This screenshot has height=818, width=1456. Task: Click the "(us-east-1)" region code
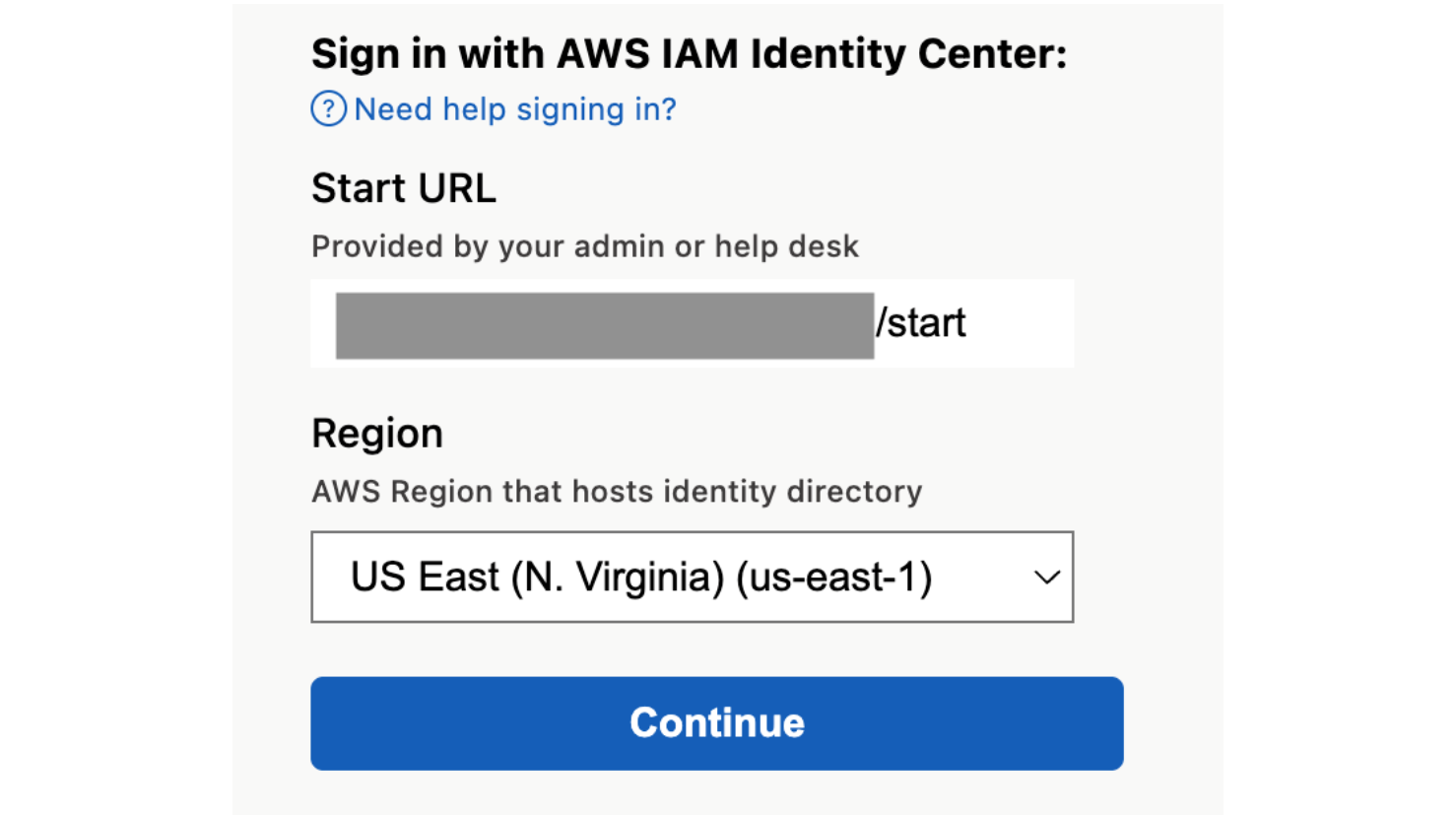tap(833, 578)
